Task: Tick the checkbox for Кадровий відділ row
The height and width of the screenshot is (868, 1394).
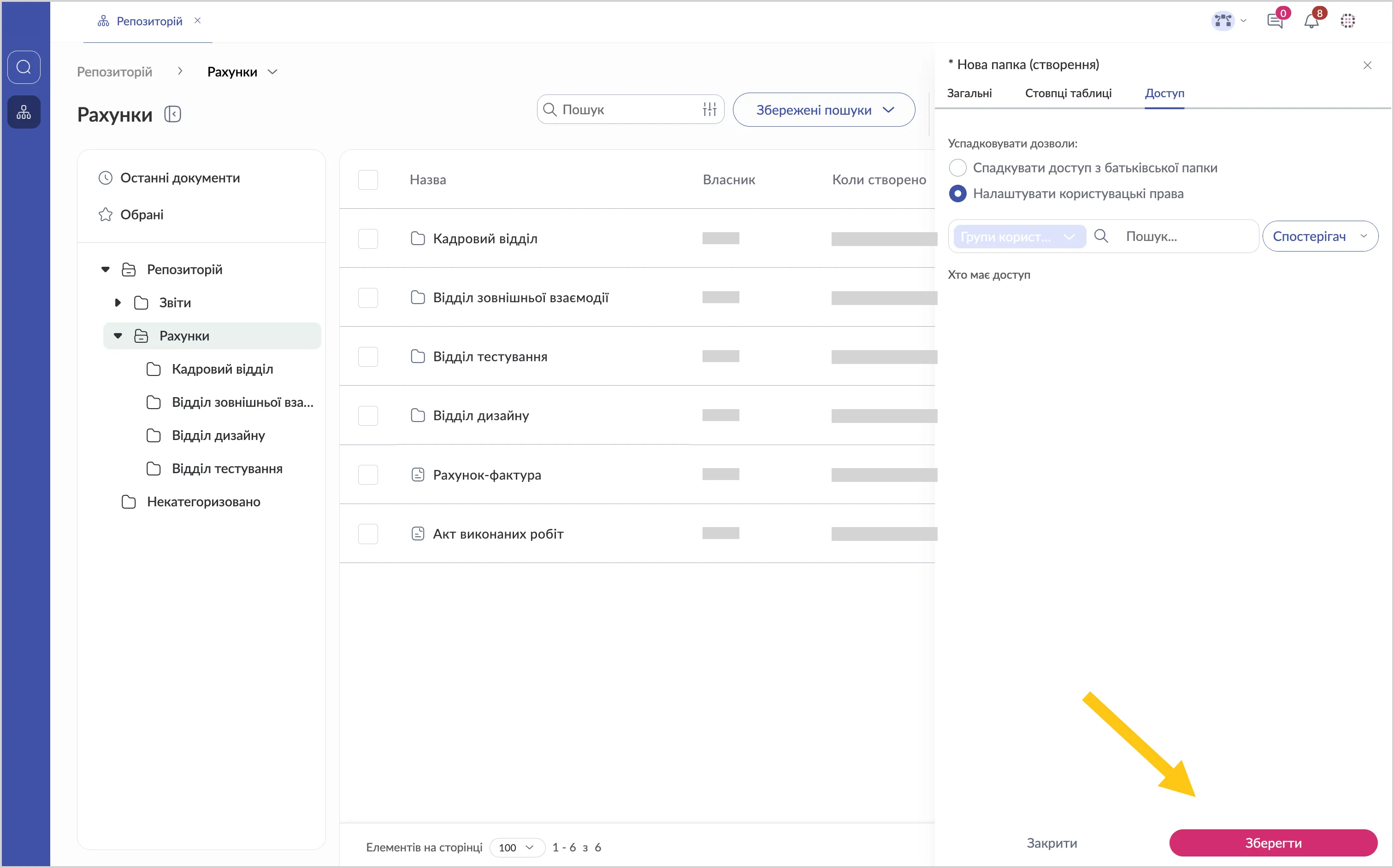Action: point(367,239)
